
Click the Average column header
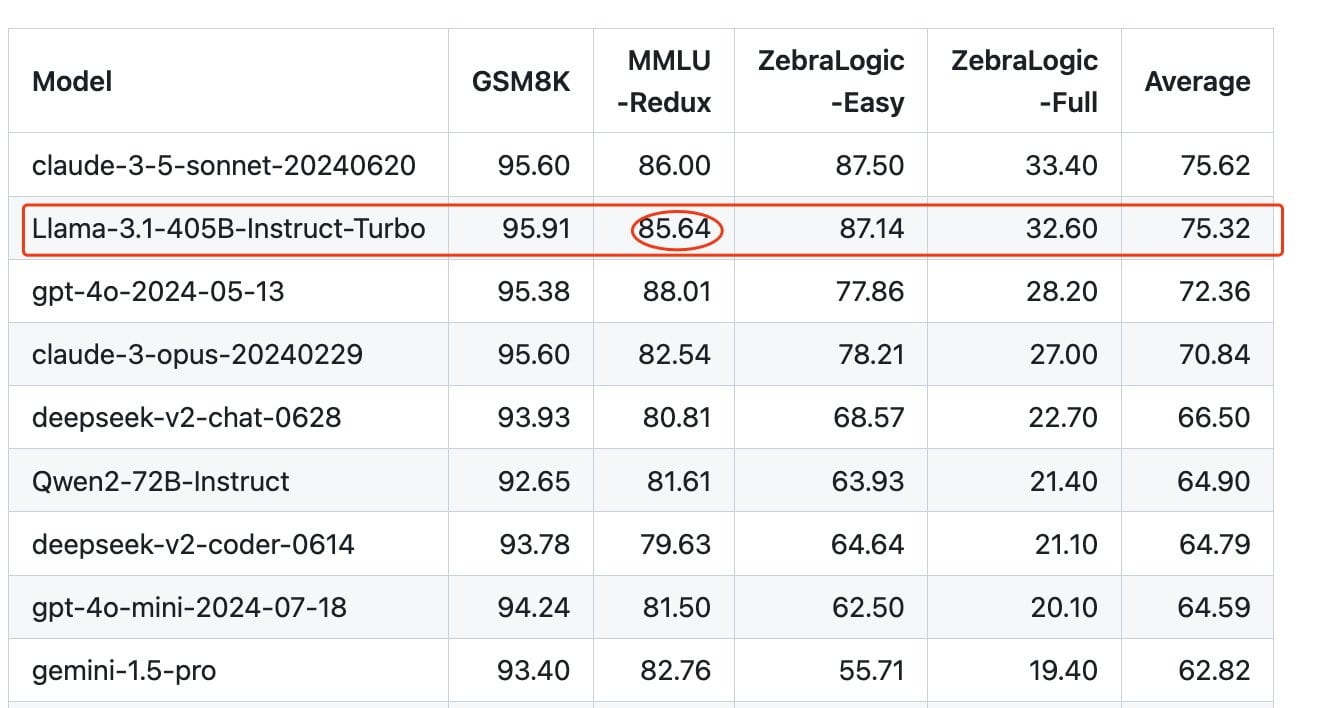(x=1197, y=81)
